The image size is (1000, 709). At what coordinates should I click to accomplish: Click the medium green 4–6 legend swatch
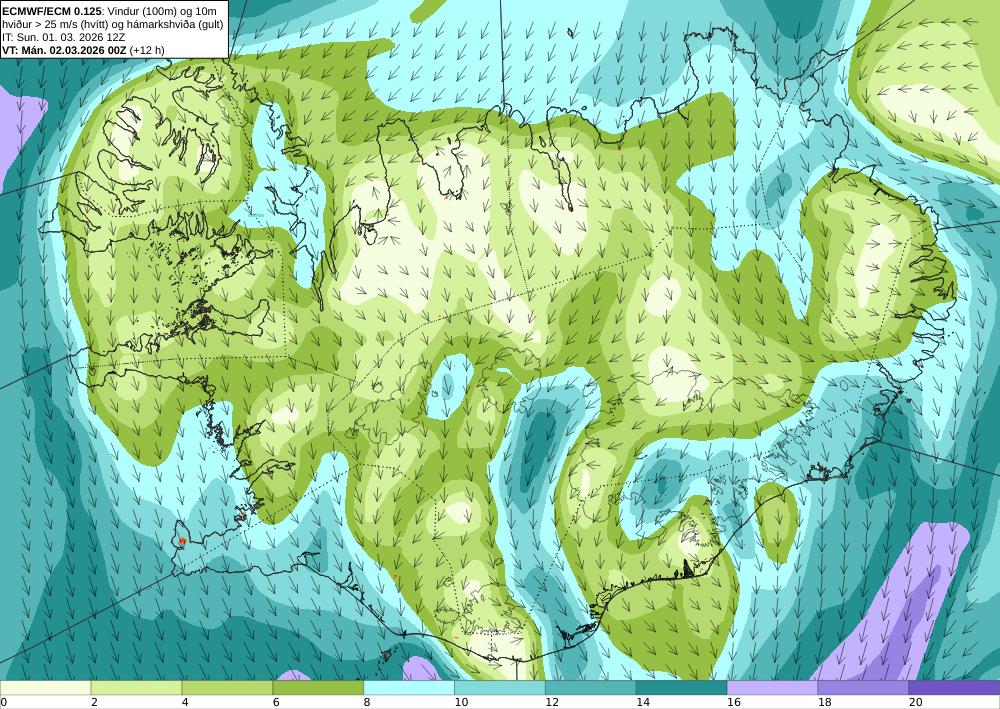tap(227, 688)
